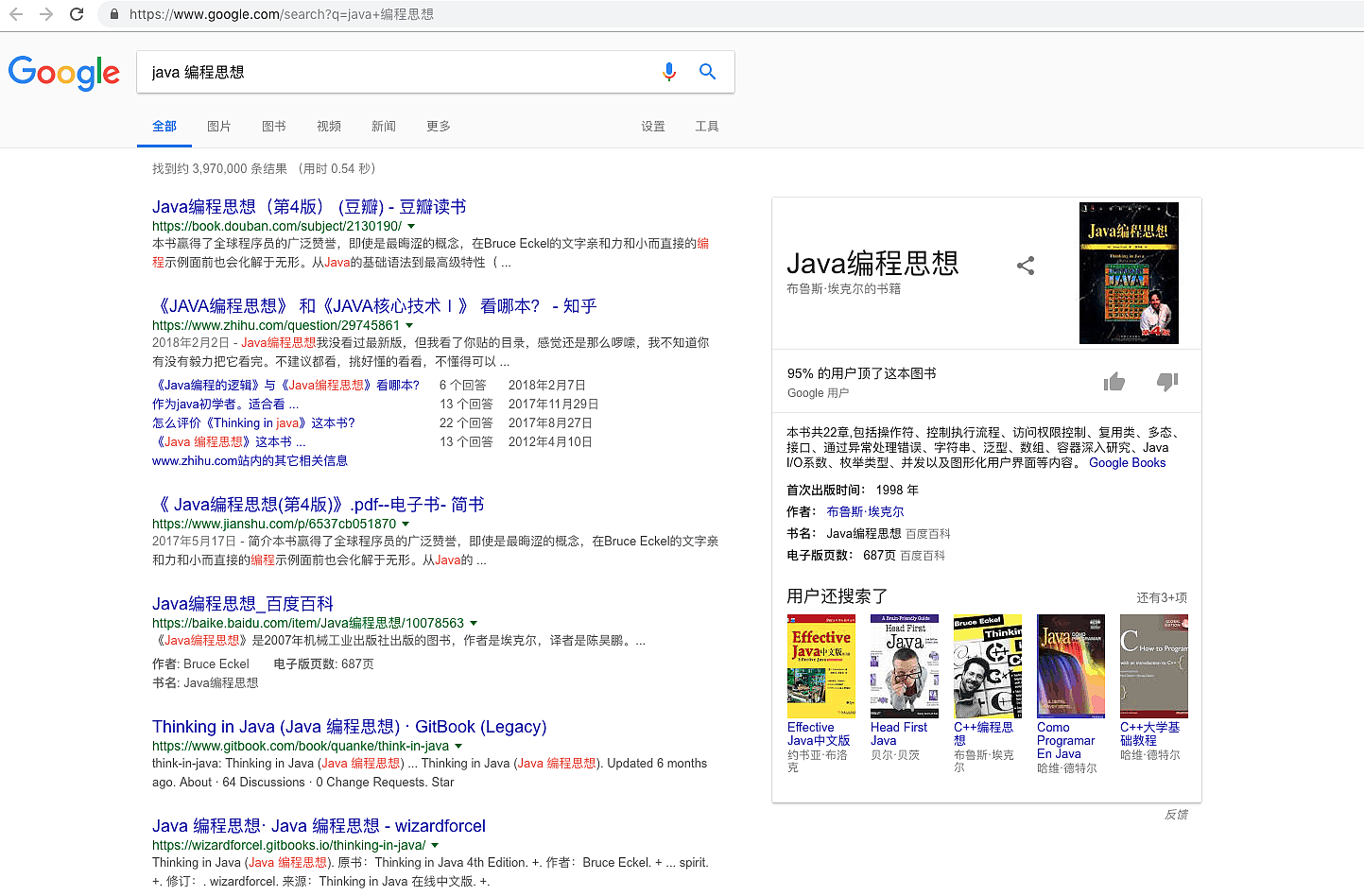
Task: Click the 布鲁斯·埃克尔 author link
Action: point(865,511)
